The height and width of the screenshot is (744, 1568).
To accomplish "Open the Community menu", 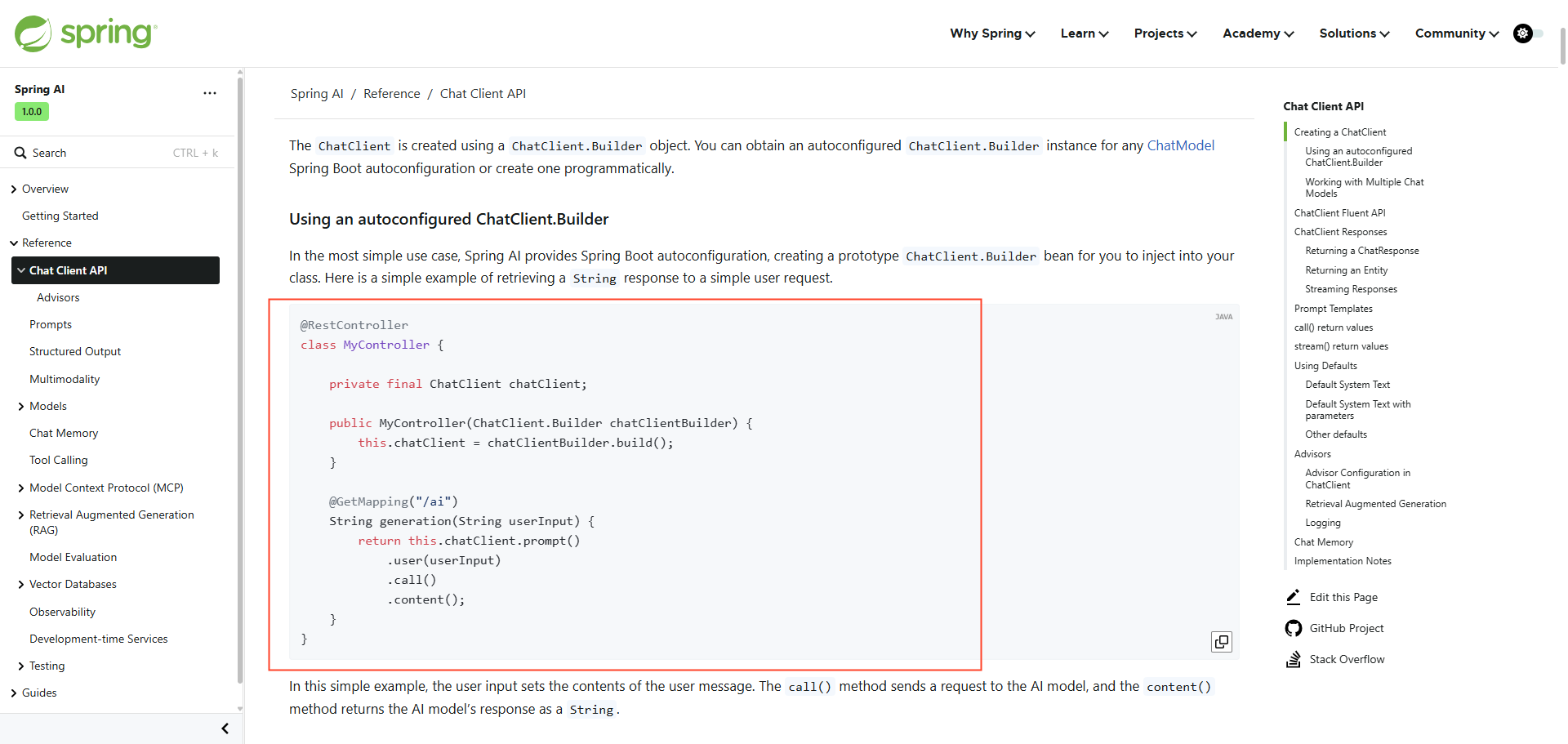I will coord(1457,33).
